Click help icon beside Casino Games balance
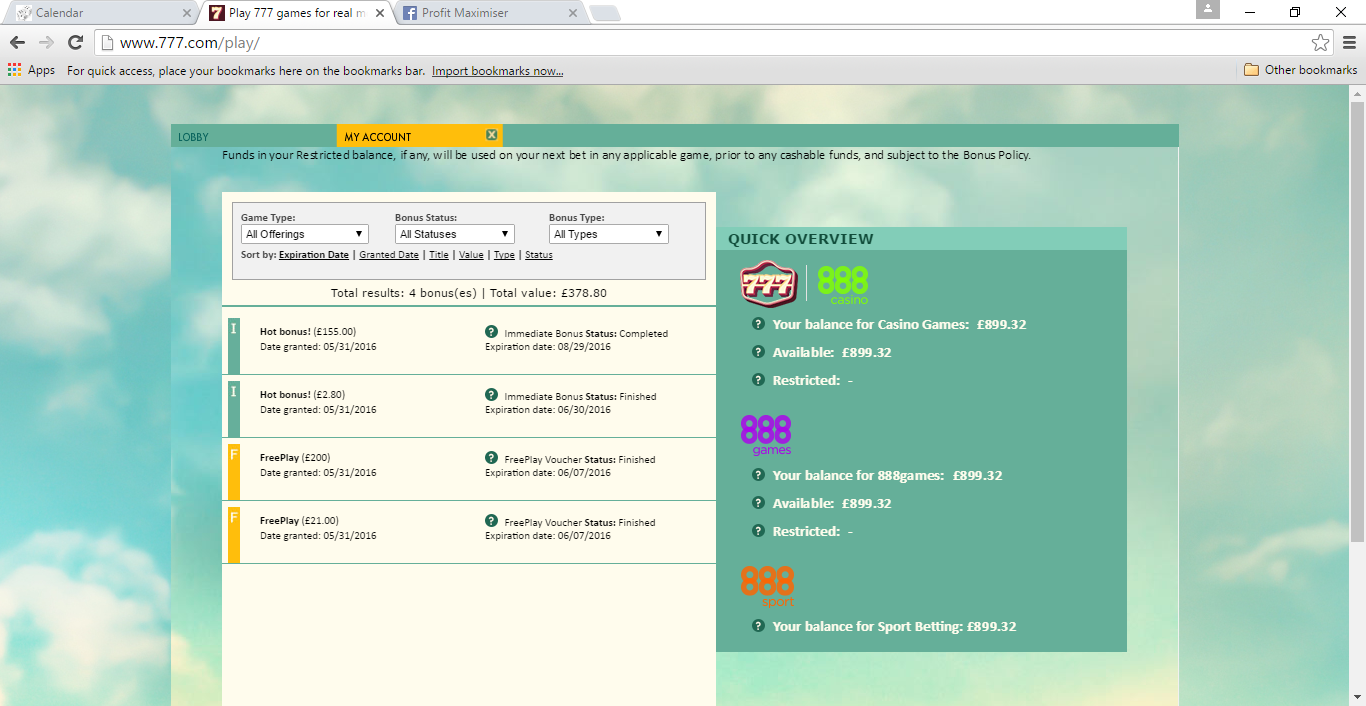Image resolution: width=1366 pixels, height=706 pixels. pyautogui.click(x=758, y=324)
